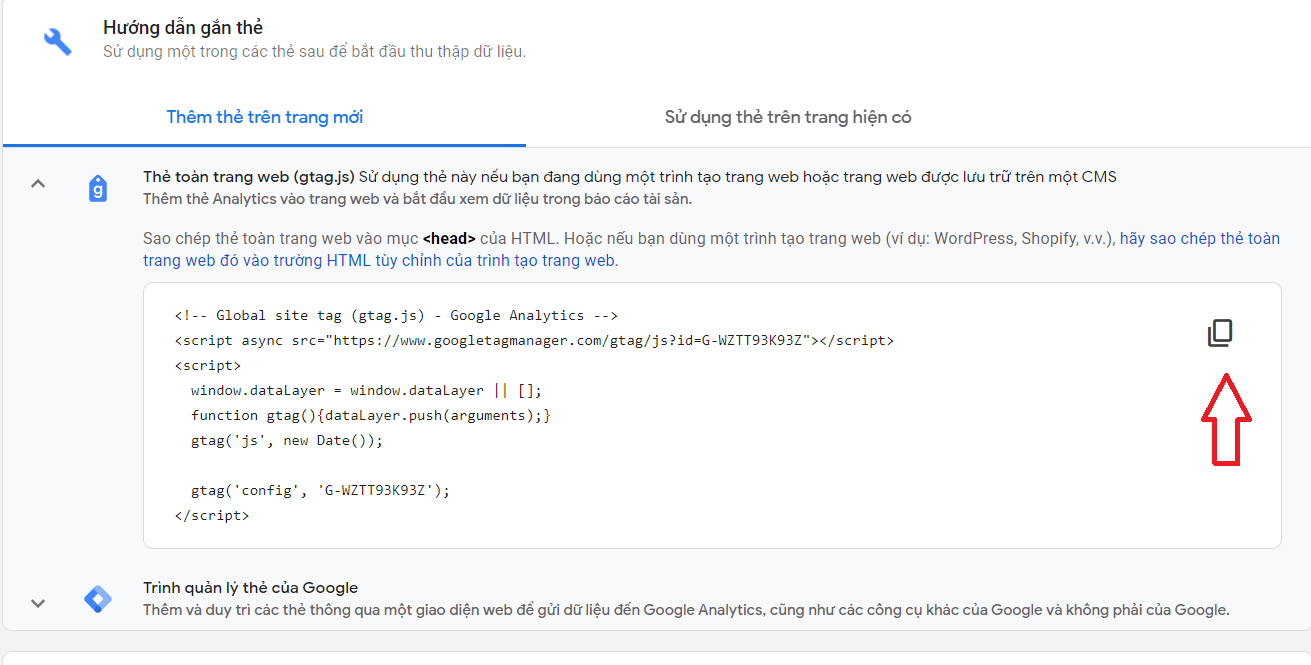Click the window.dataLayer code line
Screen dimensions: 1311x665
[366, 390]
